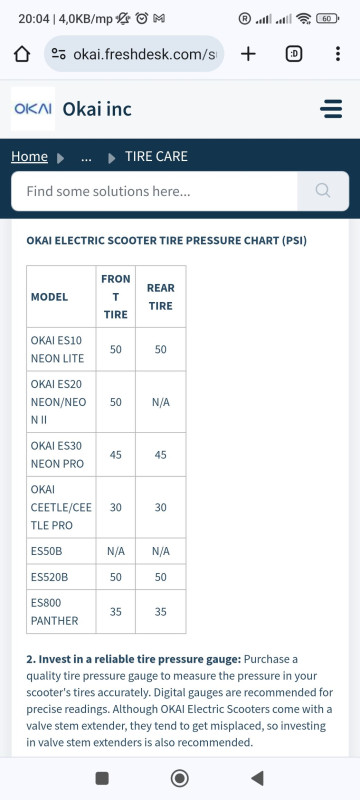Open a new browser tab
The image size is (360, 800).
(248, 54)
